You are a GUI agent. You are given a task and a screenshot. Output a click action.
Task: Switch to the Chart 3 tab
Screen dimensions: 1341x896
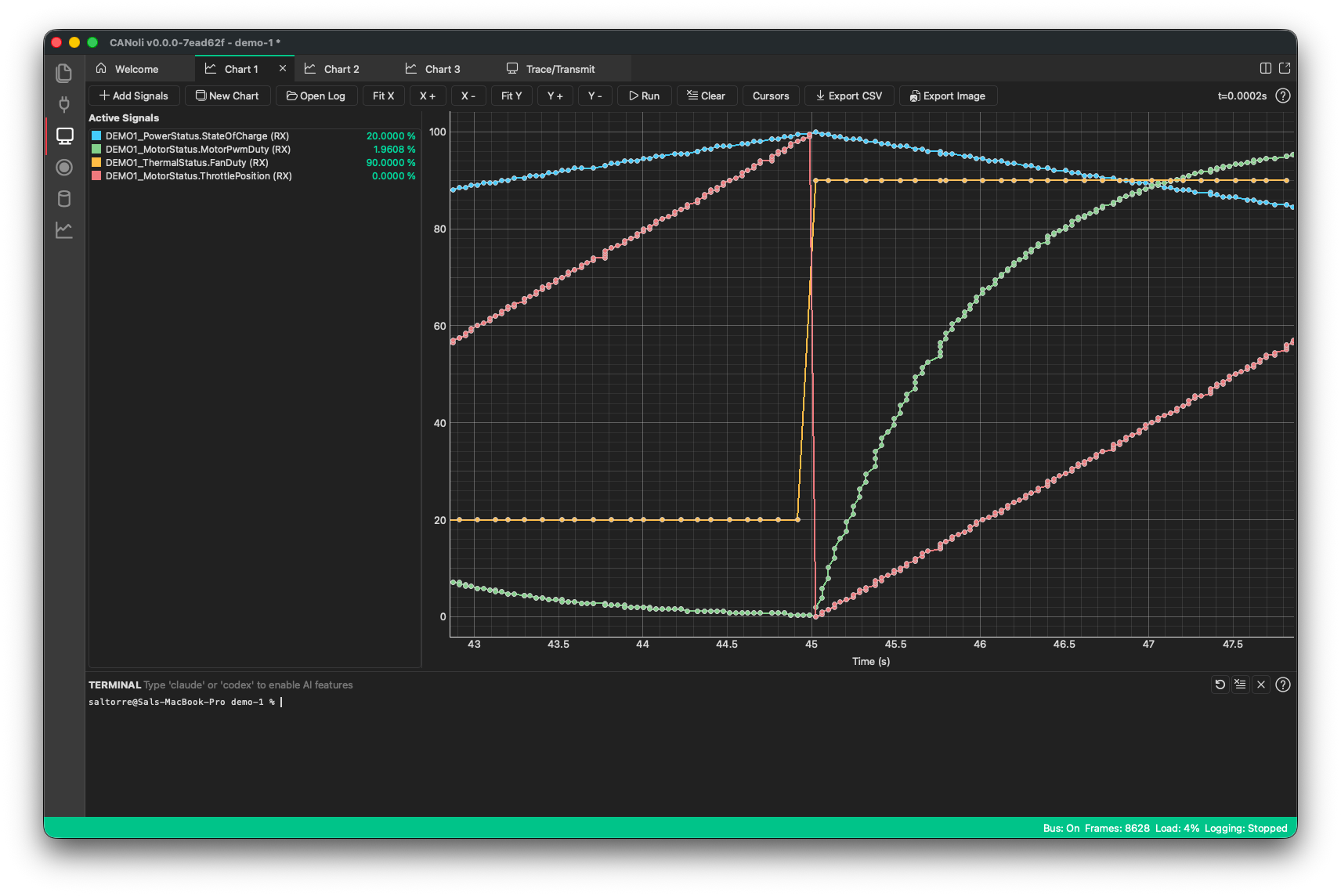[x=443, y=69]
